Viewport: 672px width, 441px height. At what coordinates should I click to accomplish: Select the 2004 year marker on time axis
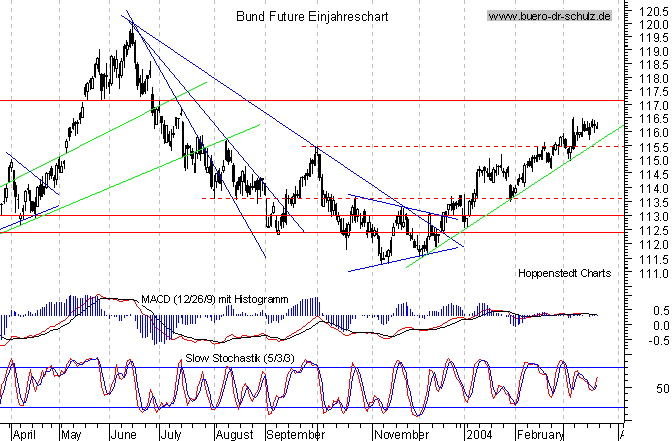pos(479,435)
